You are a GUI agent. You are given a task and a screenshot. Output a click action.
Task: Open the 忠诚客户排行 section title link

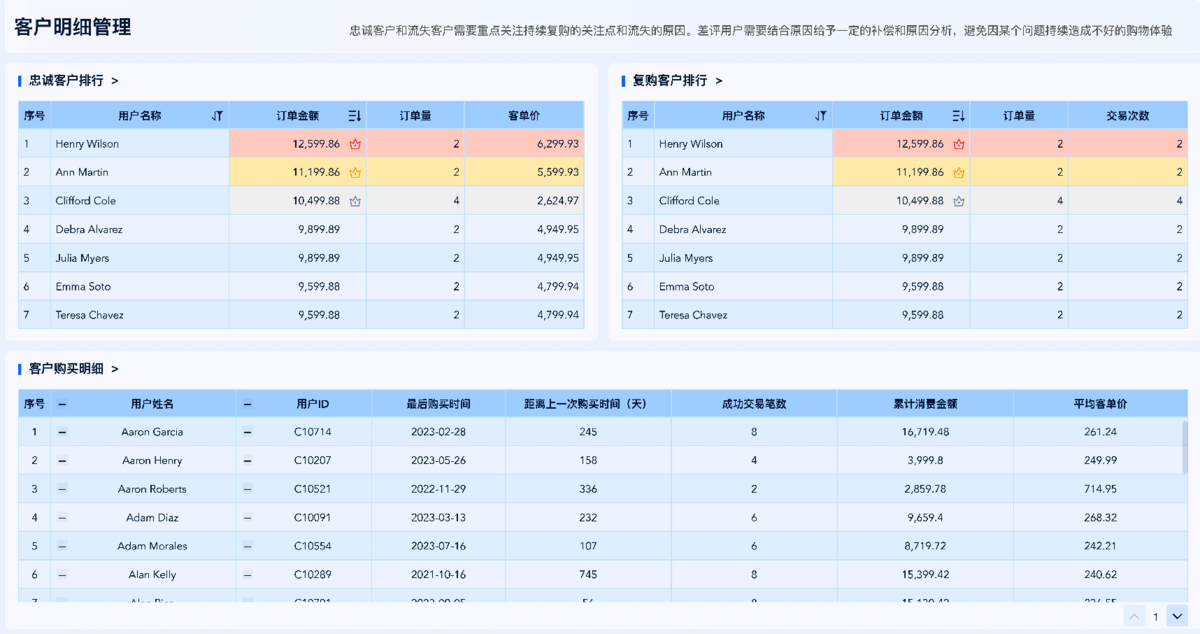[x=73, y=81]
